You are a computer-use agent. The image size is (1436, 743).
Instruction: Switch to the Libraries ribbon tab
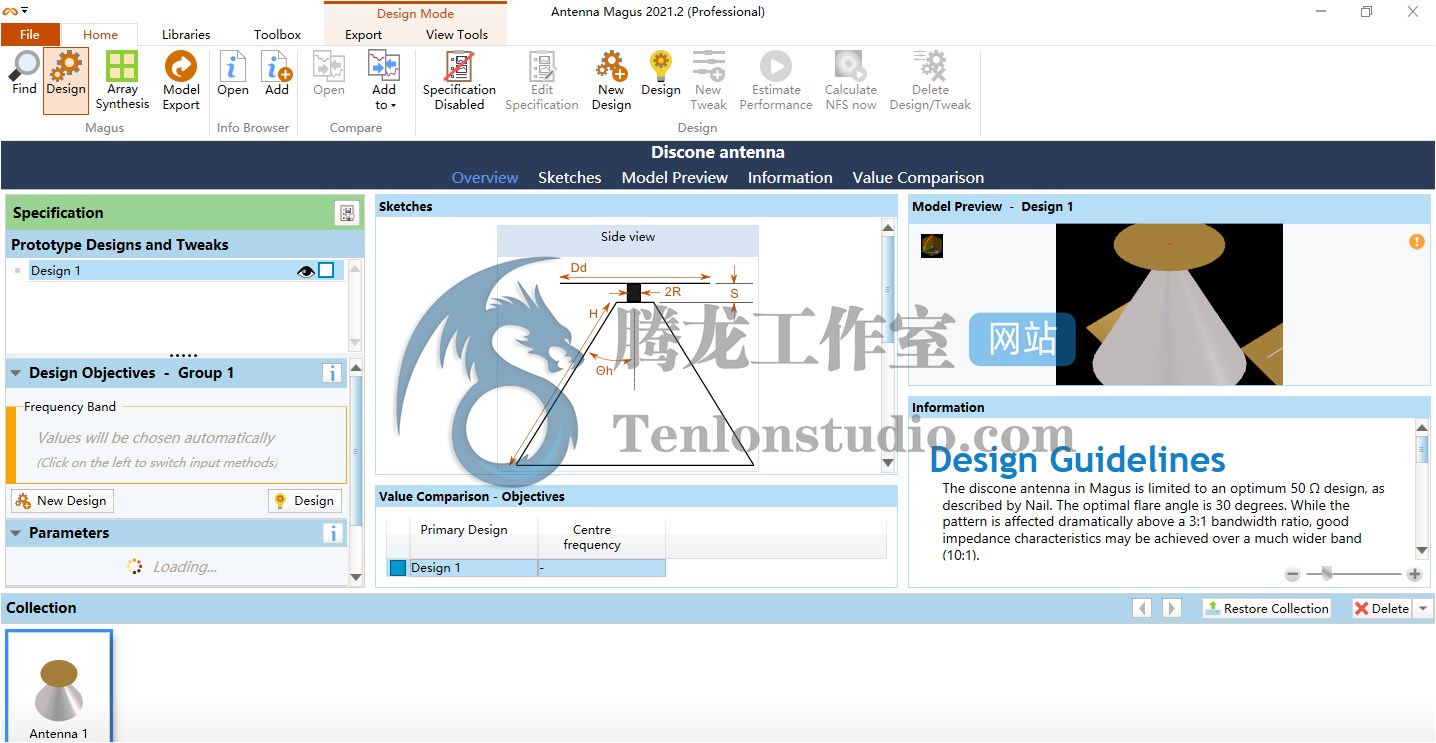pos(186,34)
